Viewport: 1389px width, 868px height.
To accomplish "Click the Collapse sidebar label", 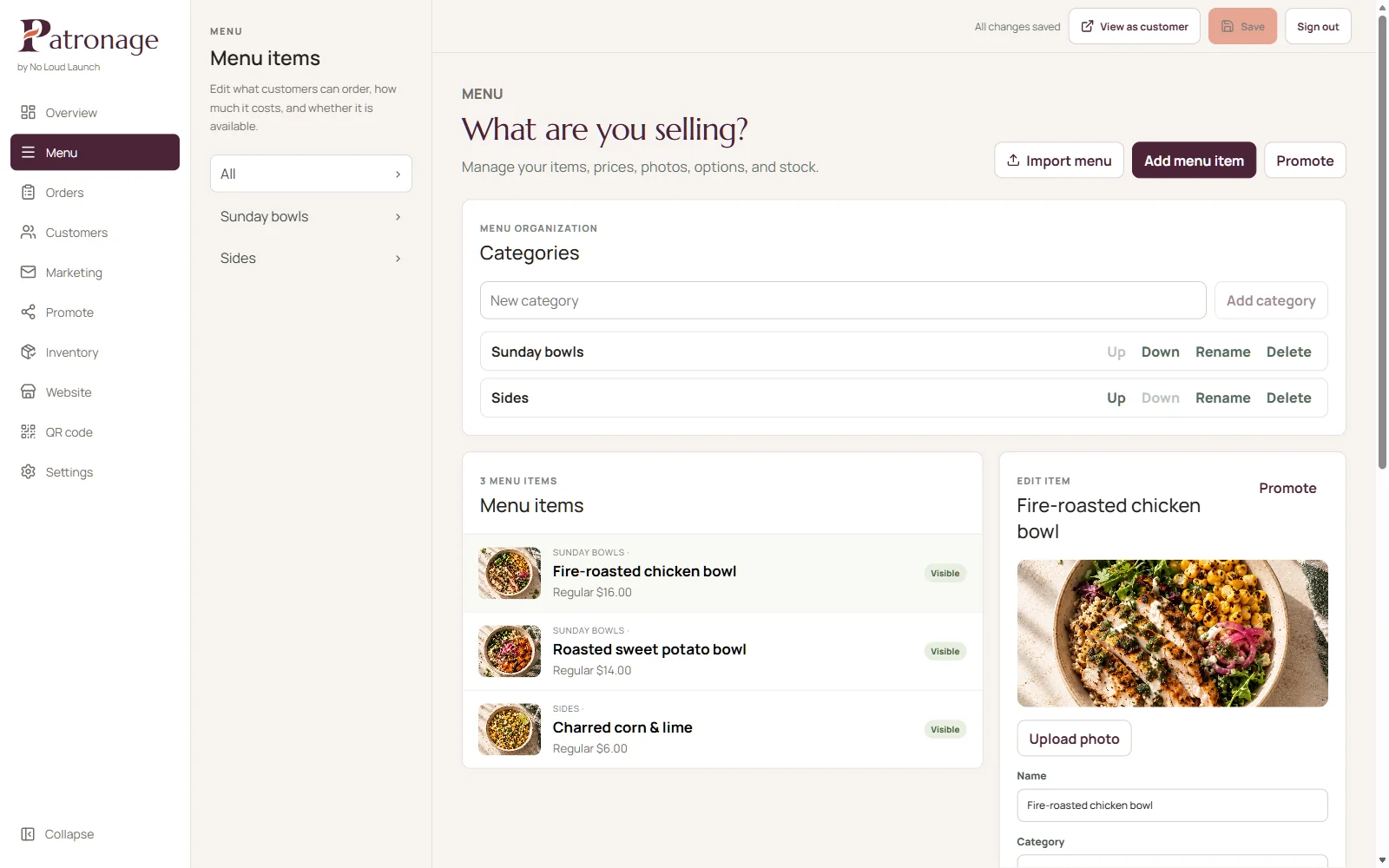I will tap(69, 834).
